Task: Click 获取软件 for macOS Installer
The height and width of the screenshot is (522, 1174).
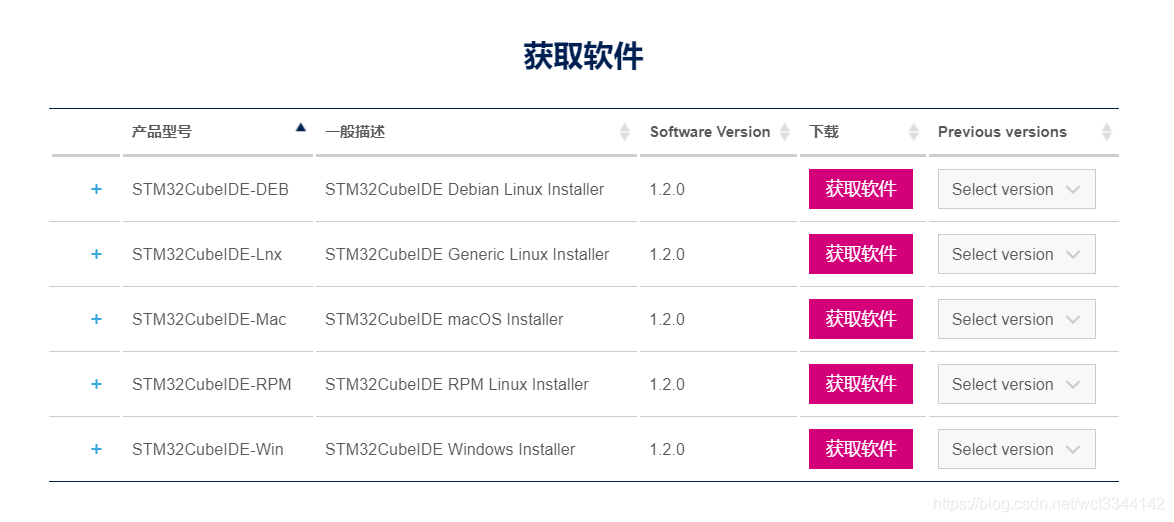Action: pos(861,319)
